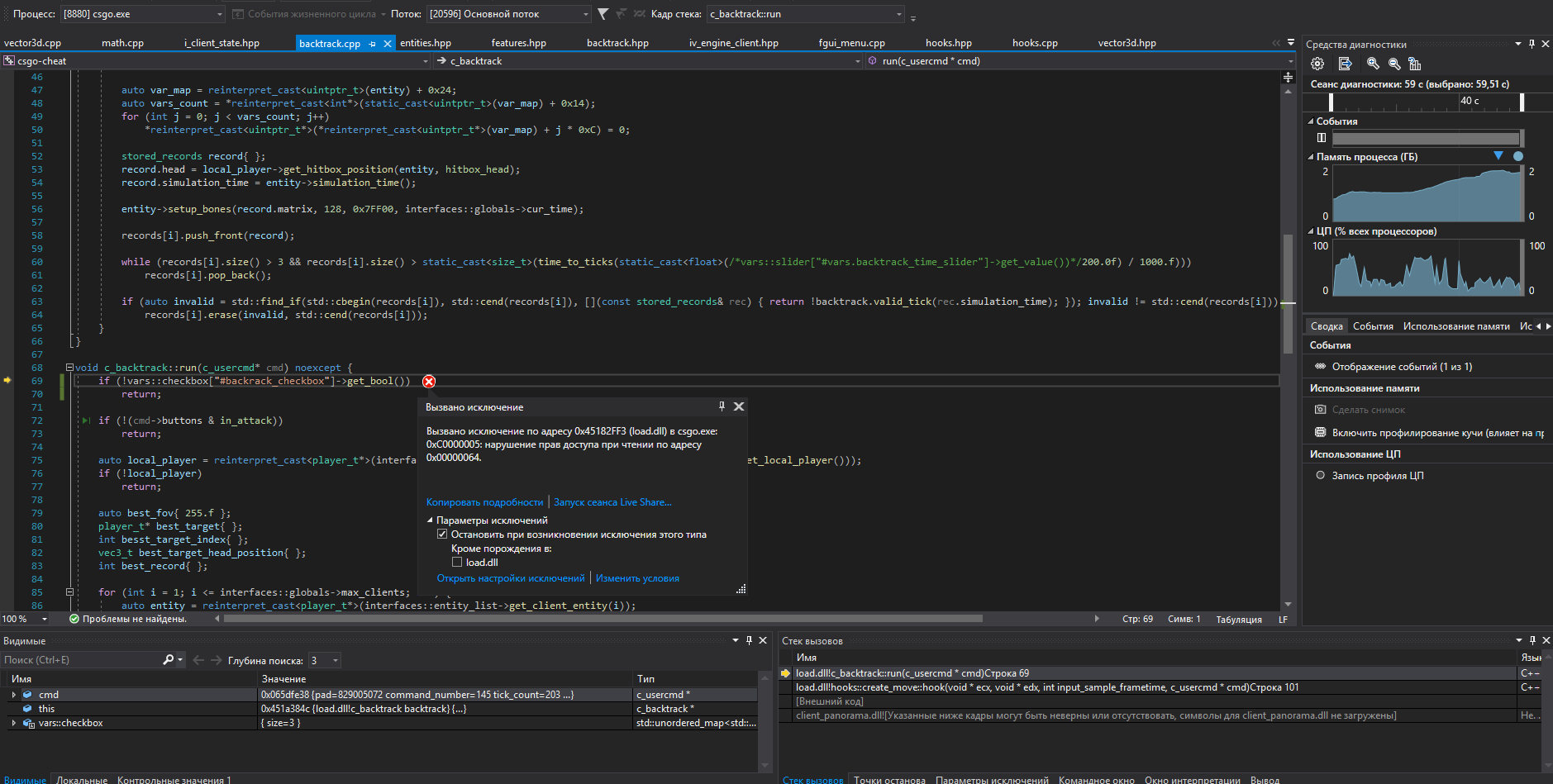Click the diagnostics timeline right selection handle

click(x=1522, y=102)
